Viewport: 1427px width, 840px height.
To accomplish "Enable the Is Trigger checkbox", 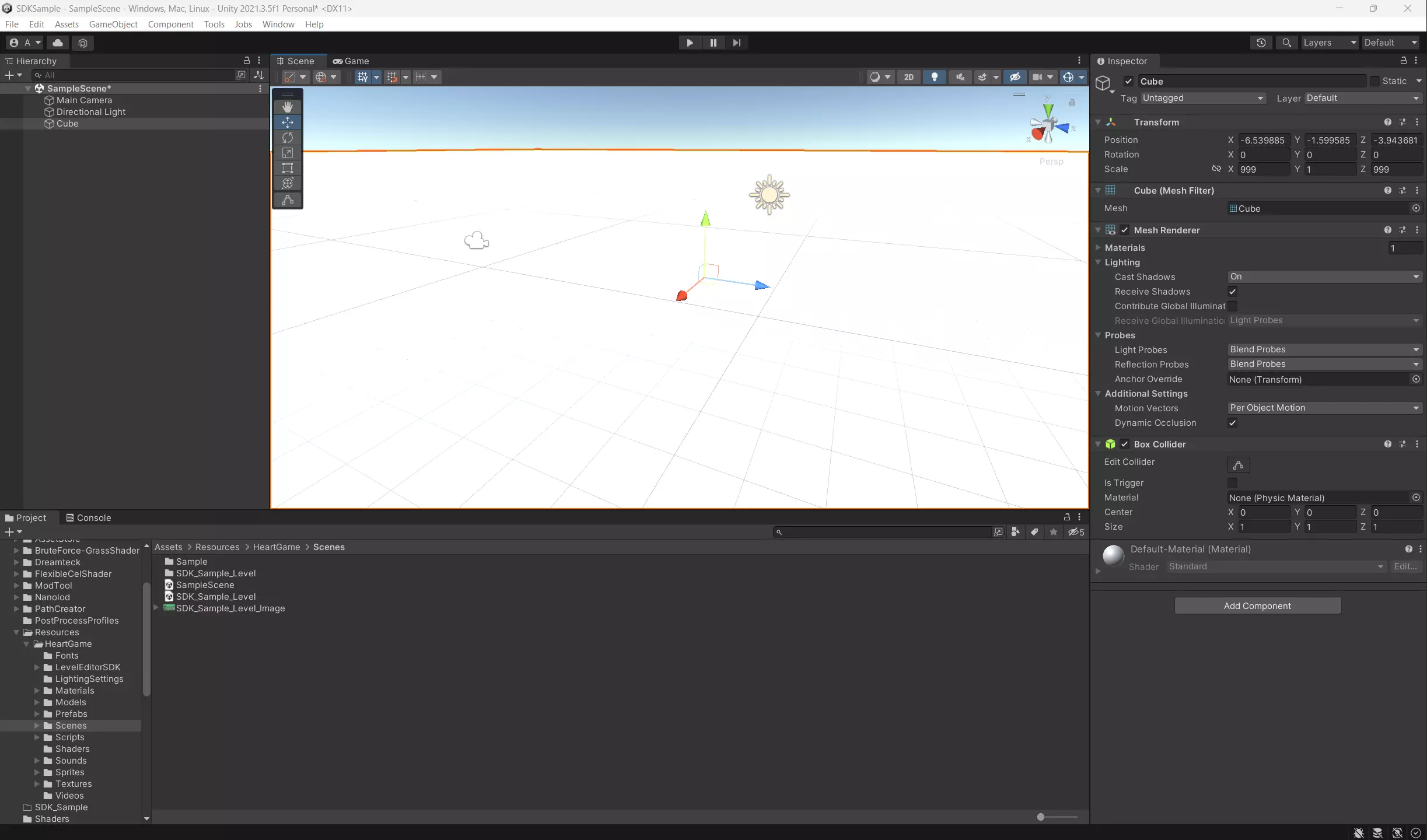I will (x=1232, y=483).
